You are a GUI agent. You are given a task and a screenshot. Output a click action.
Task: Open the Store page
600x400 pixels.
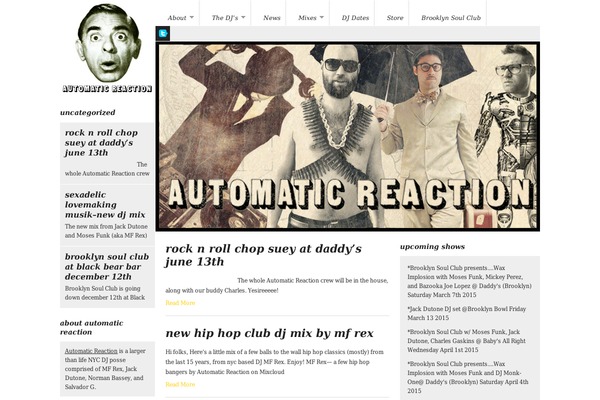pyautogui.click(x=395, y=18)
